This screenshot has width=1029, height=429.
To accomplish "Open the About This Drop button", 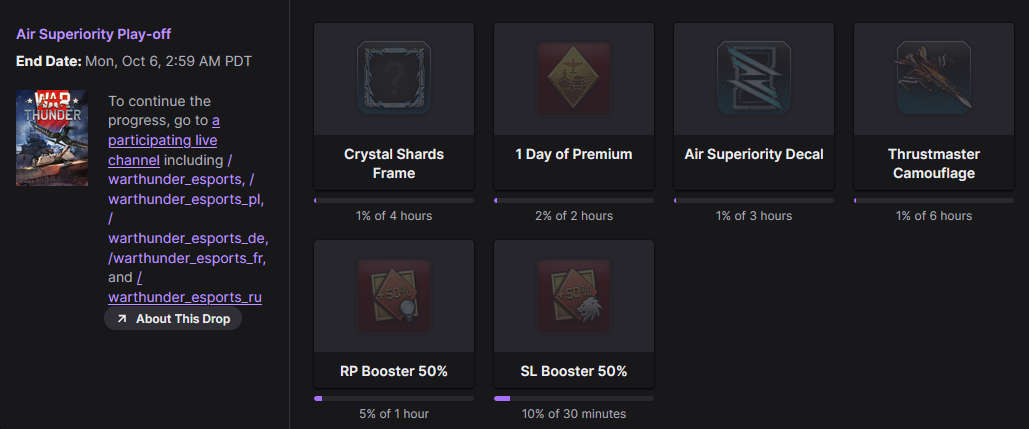I will point(173,319).
